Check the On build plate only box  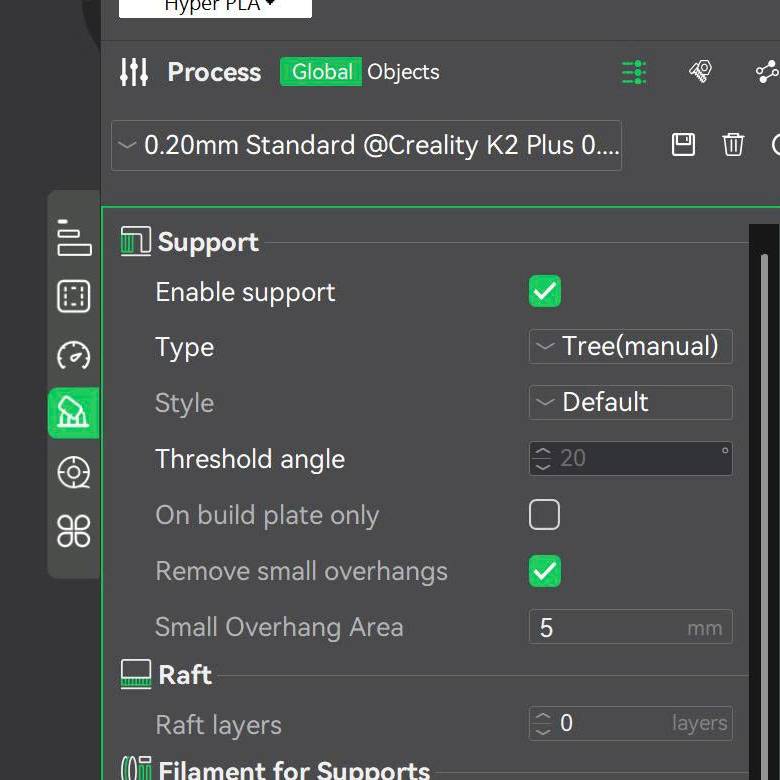pyautogui.click(x=545, y=515)
